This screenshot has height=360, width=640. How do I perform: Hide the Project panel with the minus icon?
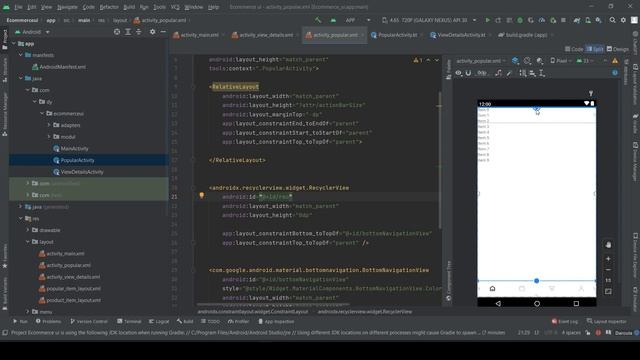point(163,32)
